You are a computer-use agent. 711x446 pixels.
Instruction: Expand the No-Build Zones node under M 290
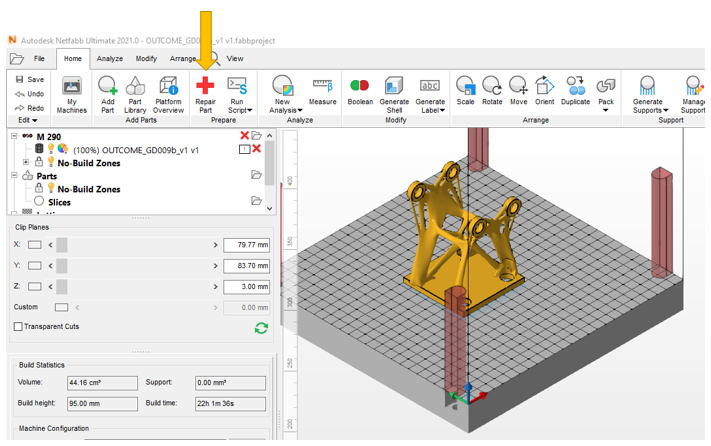[x=26, y=161]
